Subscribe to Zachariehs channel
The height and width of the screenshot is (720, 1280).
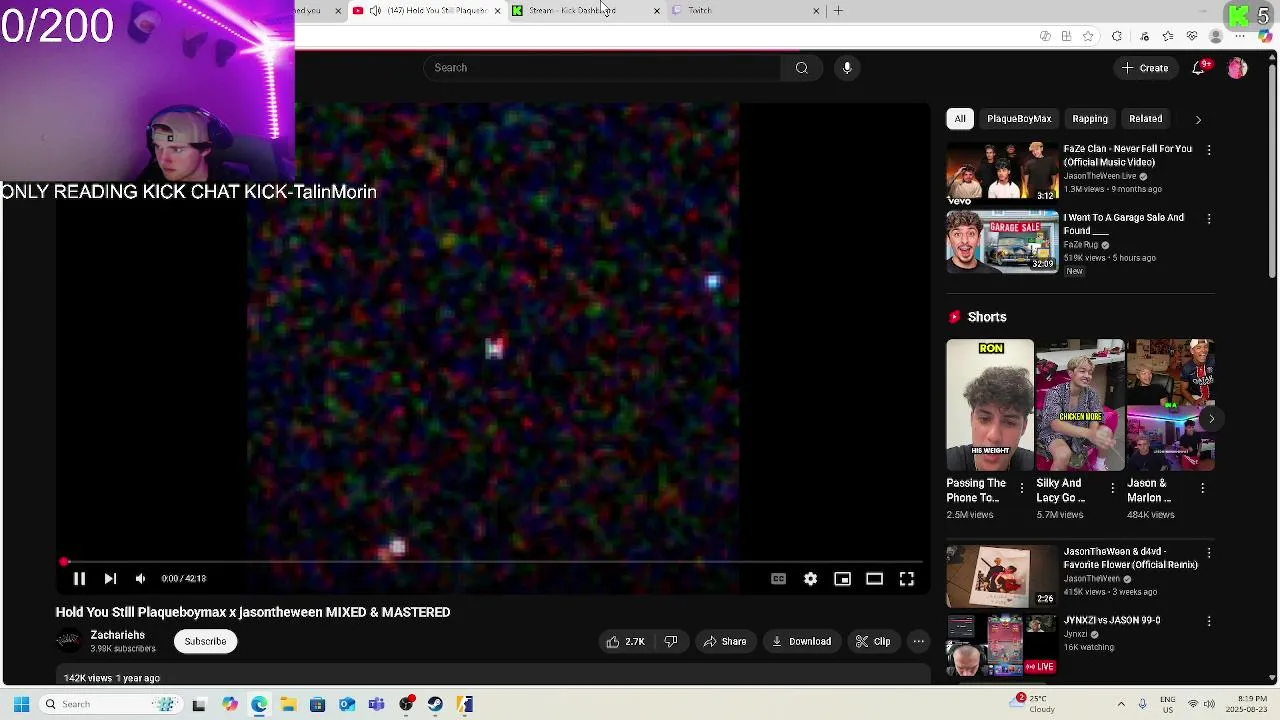(205, 641)
